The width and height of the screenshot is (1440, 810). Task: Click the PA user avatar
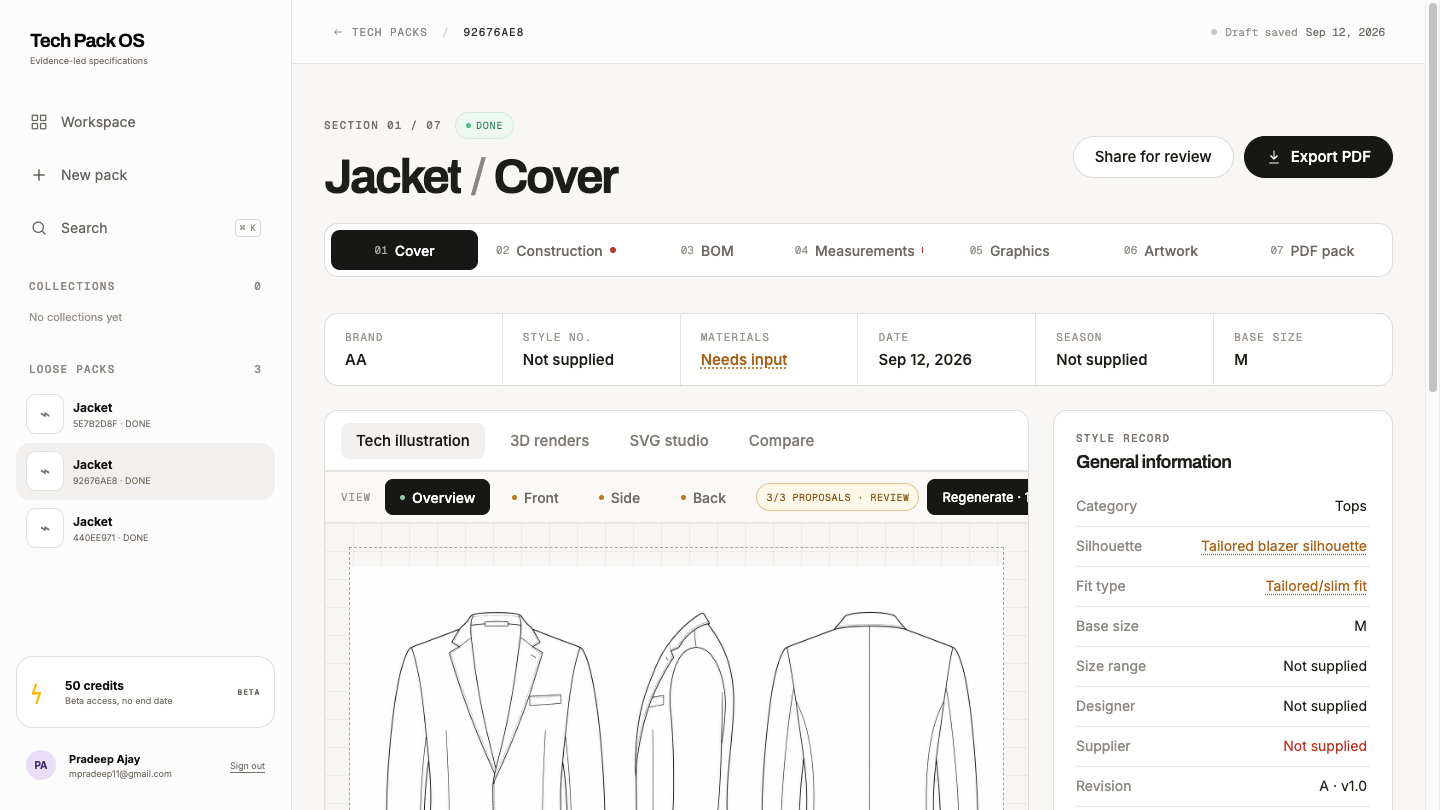click(x=41, y=765)
